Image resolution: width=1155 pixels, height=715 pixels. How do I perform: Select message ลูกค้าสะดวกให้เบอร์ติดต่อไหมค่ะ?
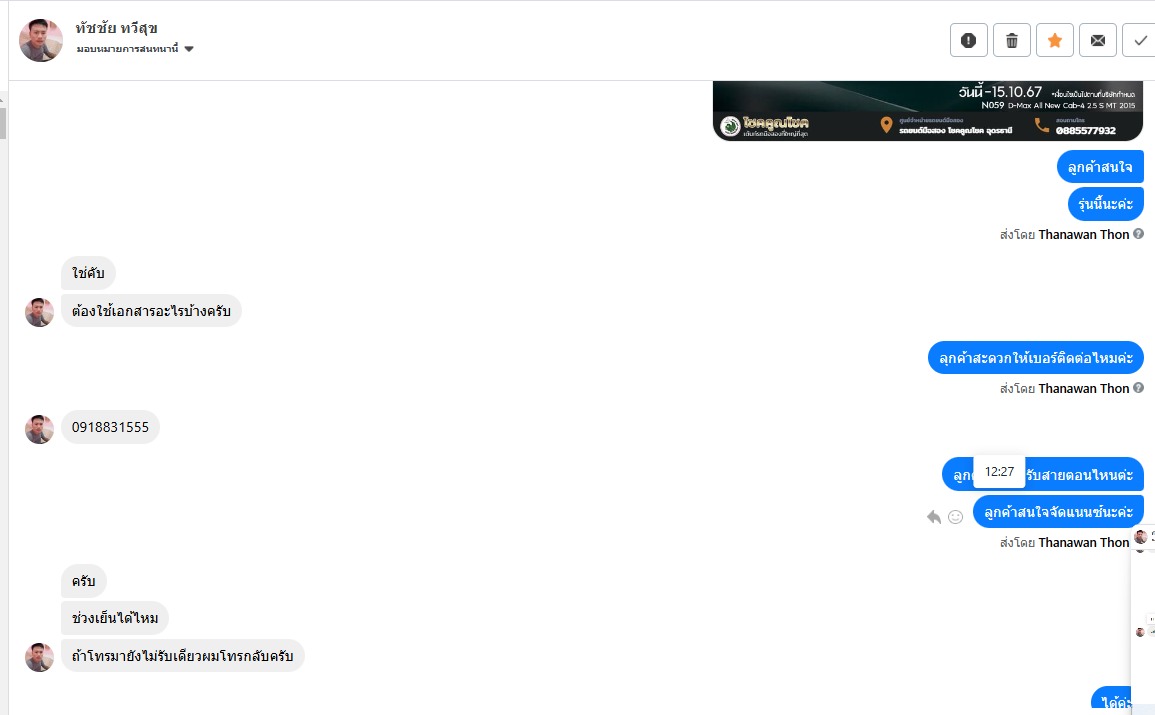(1036, 358)
